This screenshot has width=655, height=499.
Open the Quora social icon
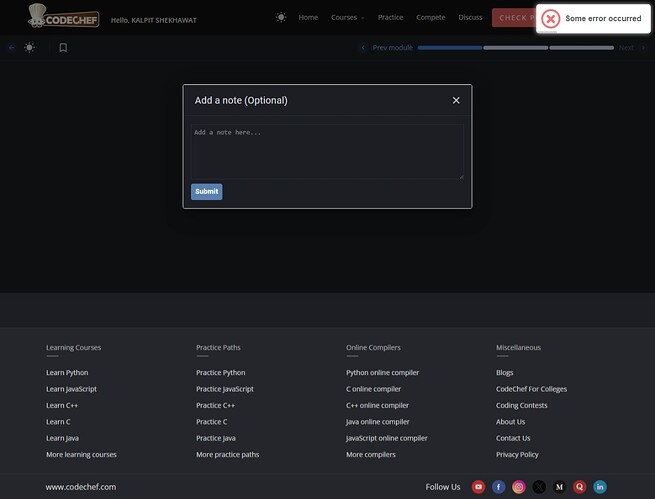pyautogui.click(x=579, y=487)
